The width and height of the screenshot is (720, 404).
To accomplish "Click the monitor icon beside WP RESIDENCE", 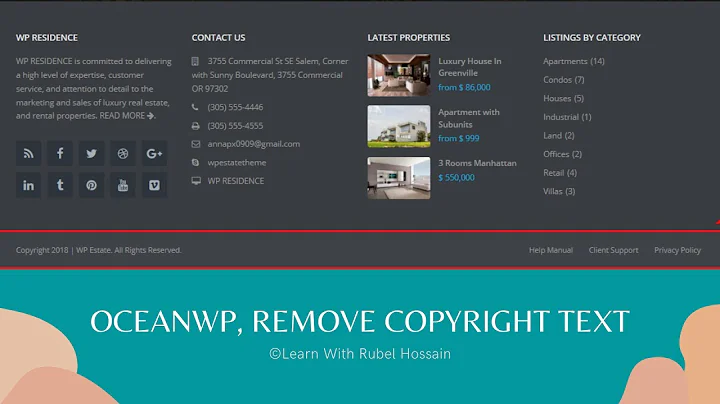I will pos(196,181).
